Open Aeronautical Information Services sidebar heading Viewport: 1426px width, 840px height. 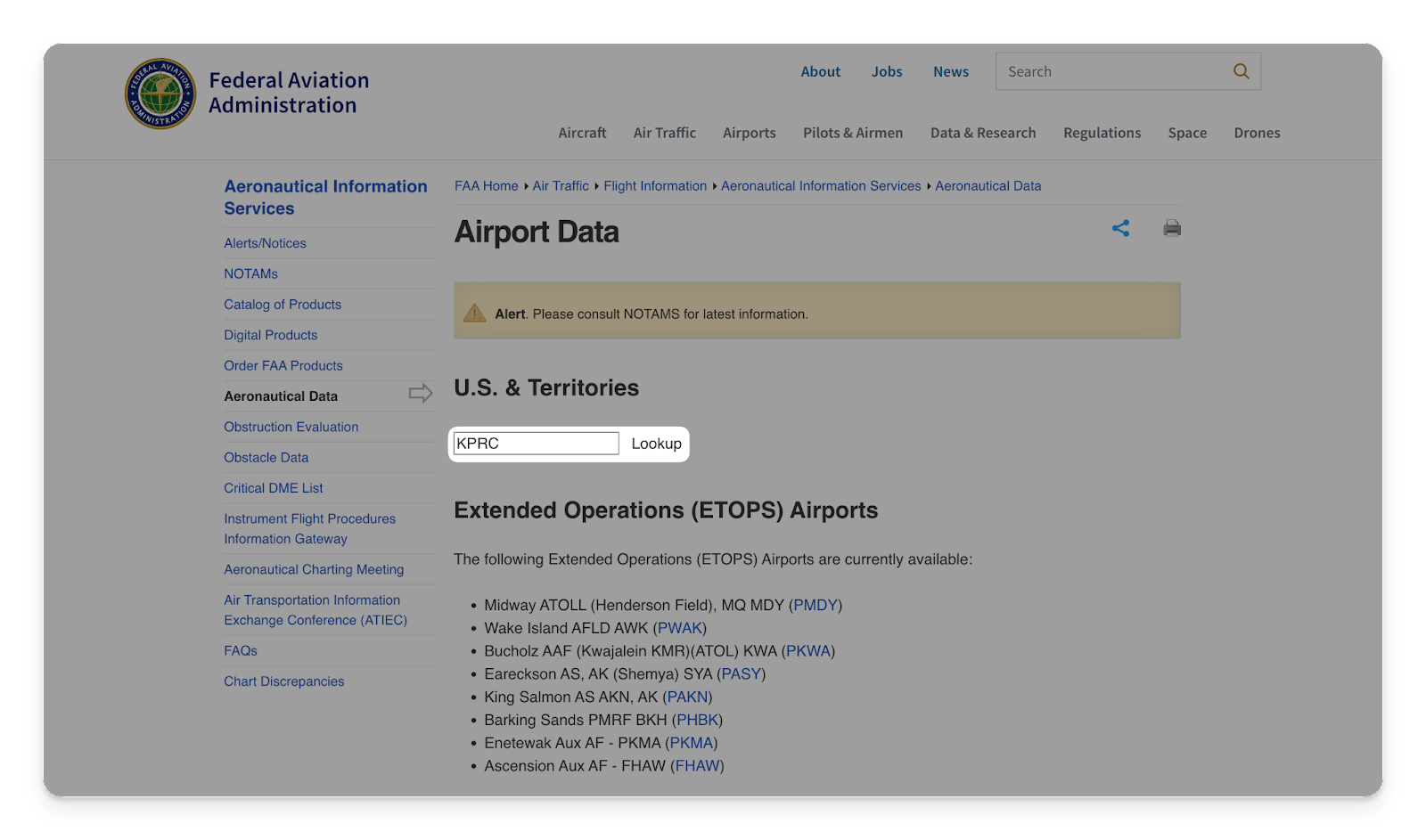click(x=325, y=197)
